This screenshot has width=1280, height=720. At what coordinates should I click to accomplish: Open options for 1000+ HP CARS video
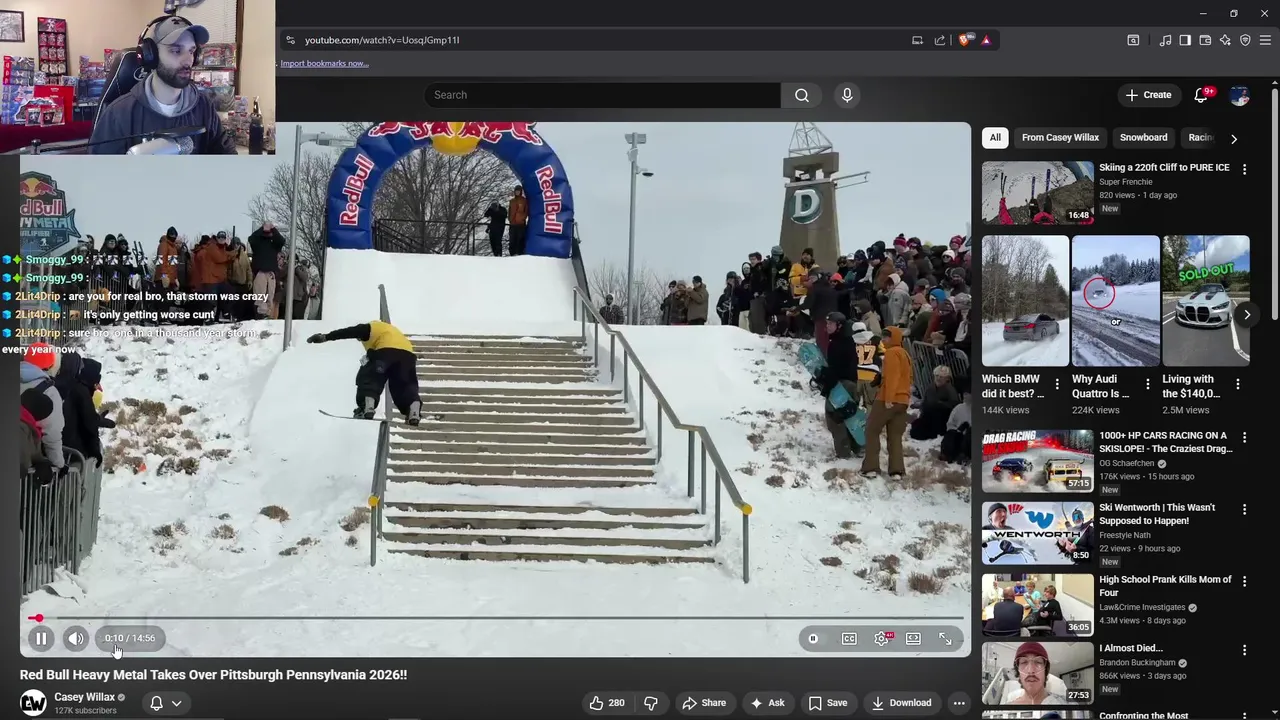tap(1244, 437)
